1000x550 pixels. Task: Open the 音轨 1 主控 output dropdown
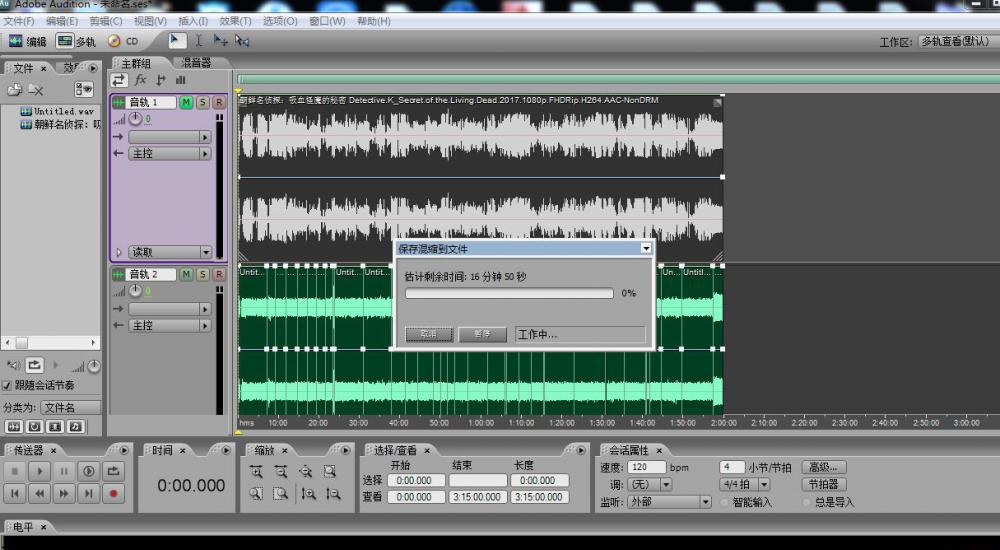point(170,153)
